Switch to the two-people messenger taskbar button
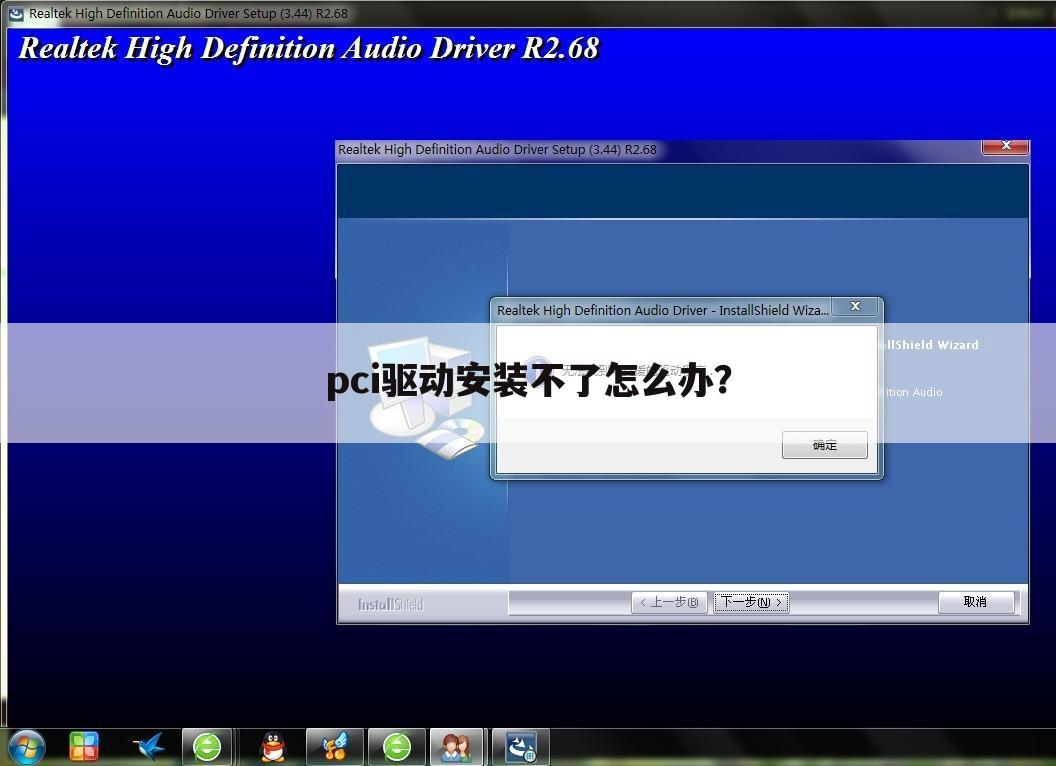1056x766 pixels. [456, 747]
